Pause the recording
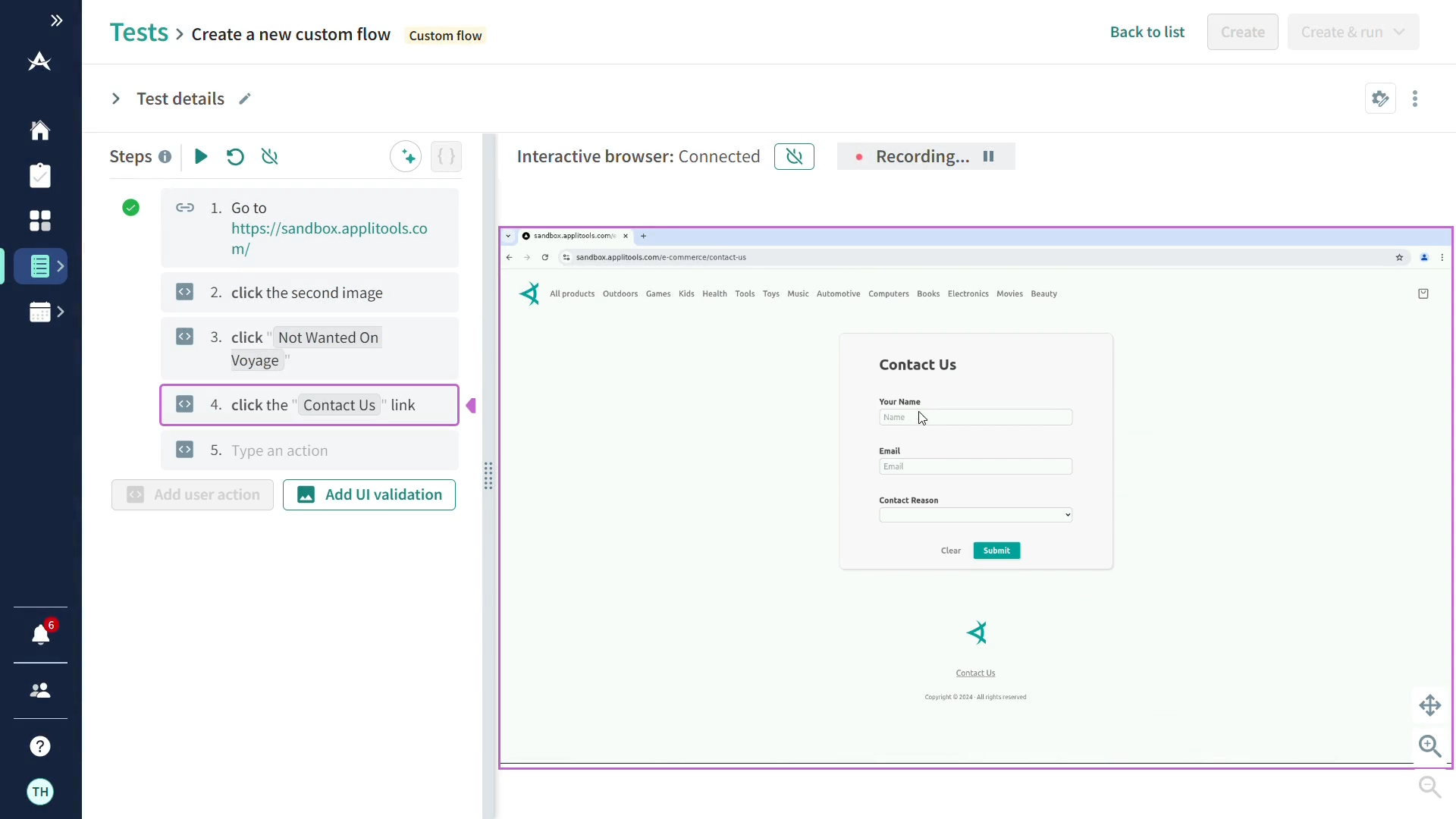 point(988,156)
